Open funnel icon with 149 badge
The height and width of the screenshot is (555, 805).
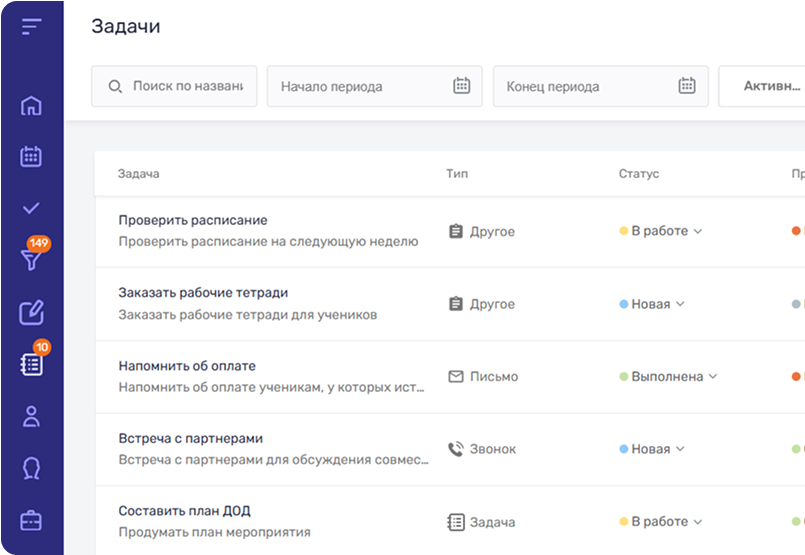(x=31, y=259)
